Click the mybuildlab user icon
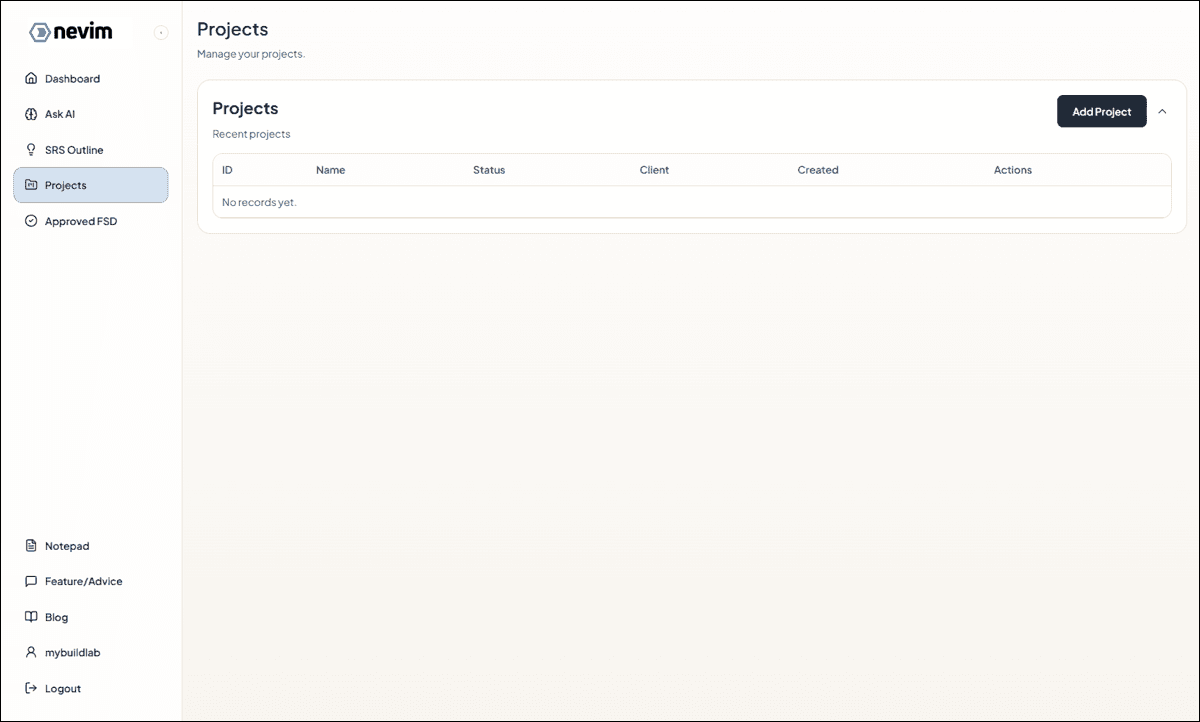Screen dimensions: 1200x722 (30, 652)
